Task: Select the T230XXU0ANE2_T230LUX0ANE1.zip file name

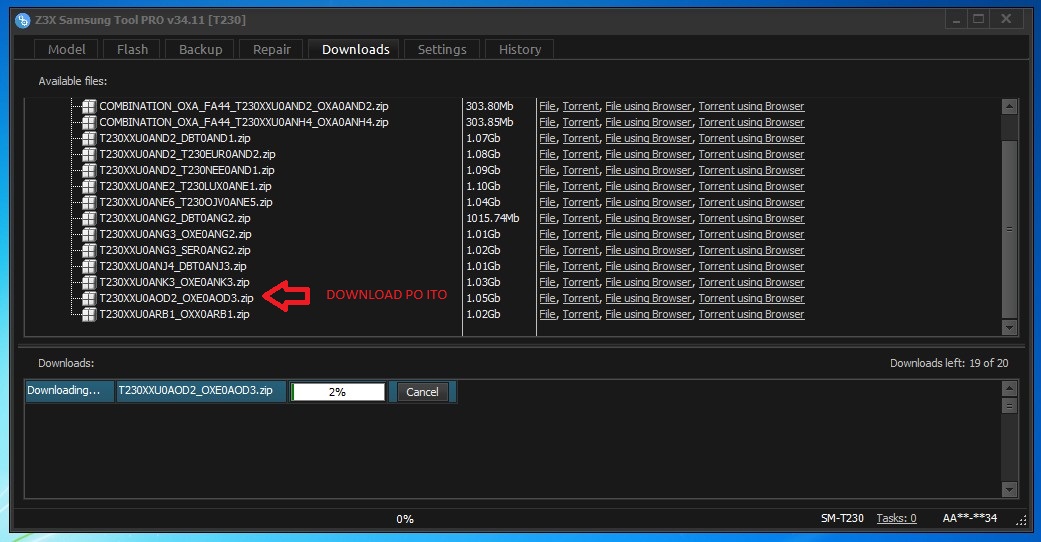Action: [185, 186]
